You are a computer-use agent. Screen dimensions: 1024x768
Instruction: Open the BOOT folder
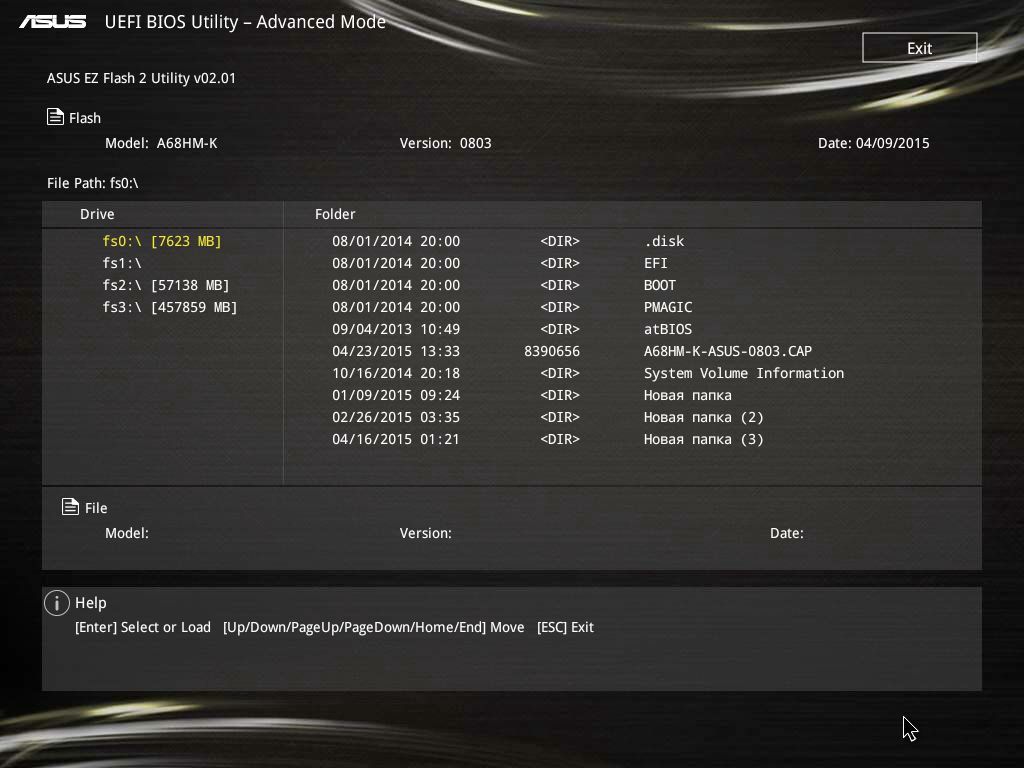tap(660, 285)
